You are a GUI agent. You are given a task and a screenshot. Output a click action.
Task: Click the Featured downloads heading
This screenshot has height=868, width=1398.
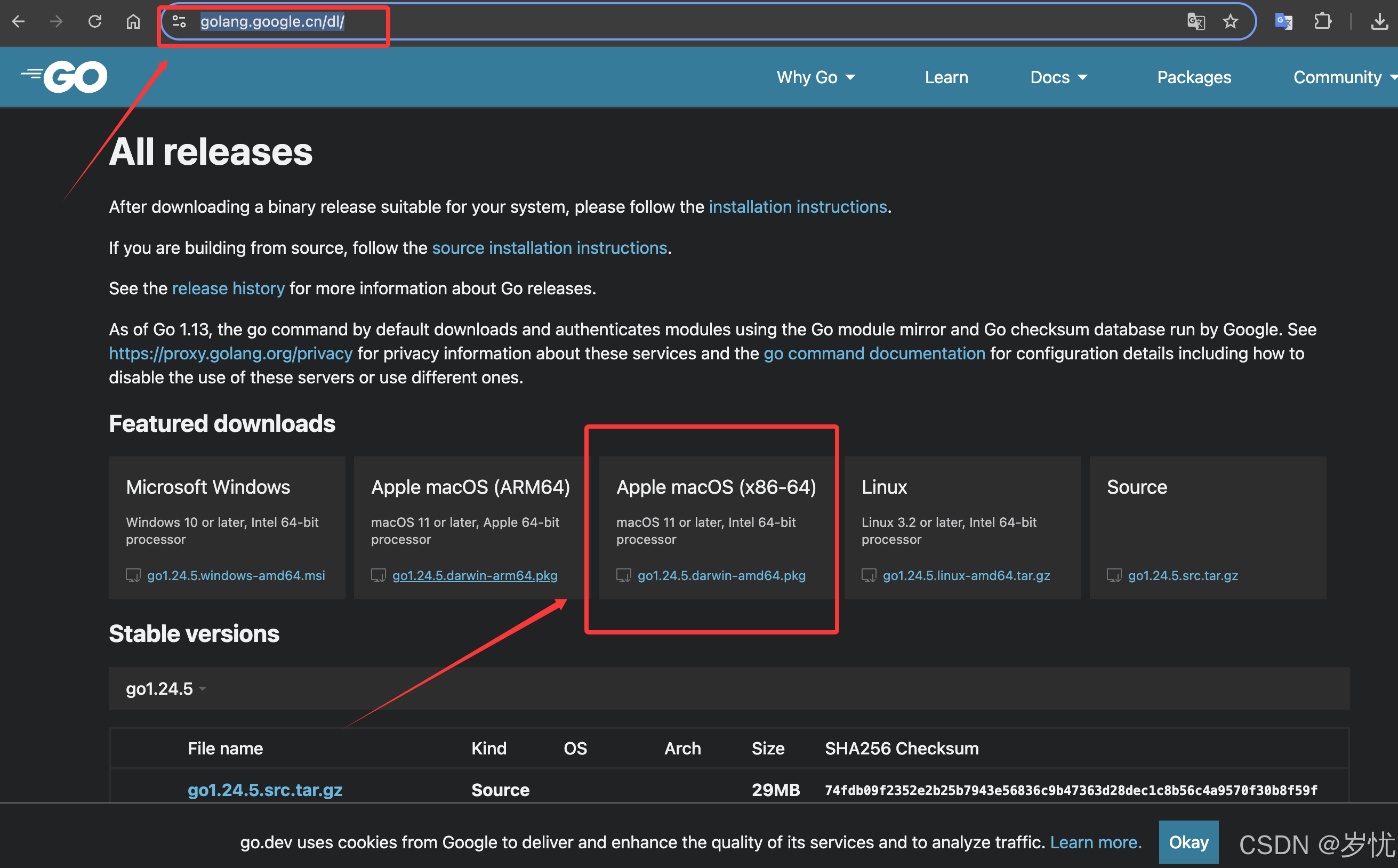[222, 423]
